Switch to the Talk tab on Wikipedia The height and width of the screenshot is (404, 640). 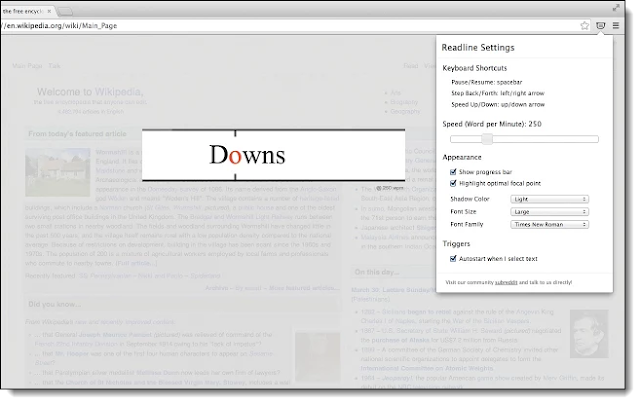pos(54,66)
